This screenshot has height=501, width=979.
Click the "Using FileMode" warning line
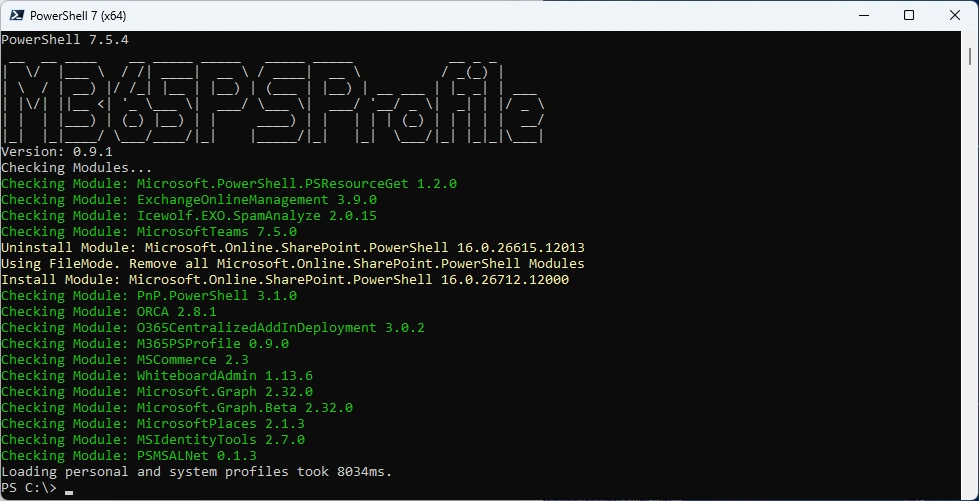[x=292, y=264]
